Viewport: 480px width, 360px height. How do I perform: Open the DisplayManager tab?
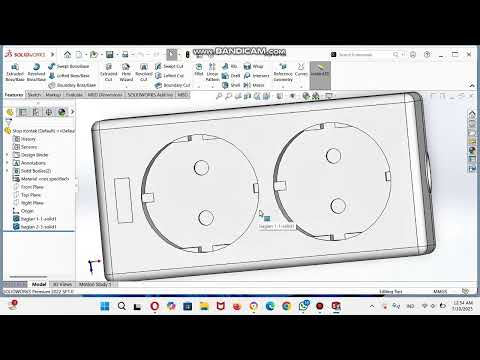tap(62, 112)
